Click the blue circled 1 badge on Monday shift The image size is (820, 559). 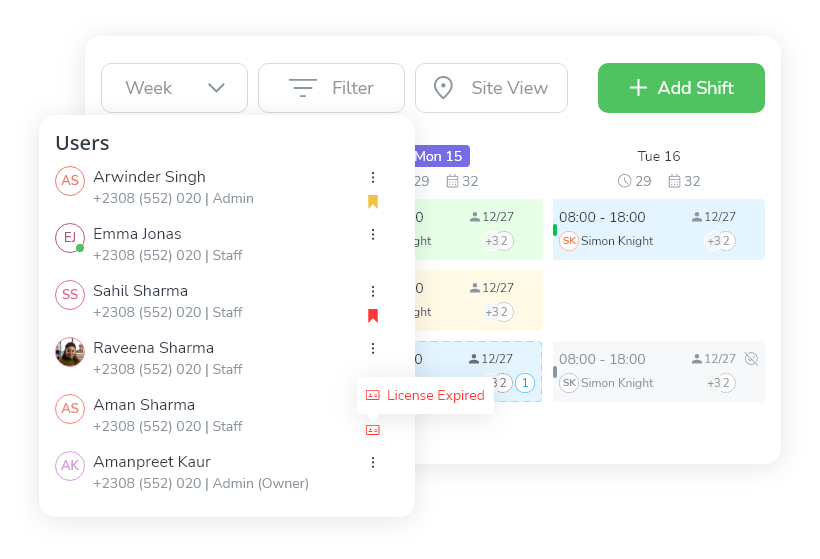click(x=526, y=383)
